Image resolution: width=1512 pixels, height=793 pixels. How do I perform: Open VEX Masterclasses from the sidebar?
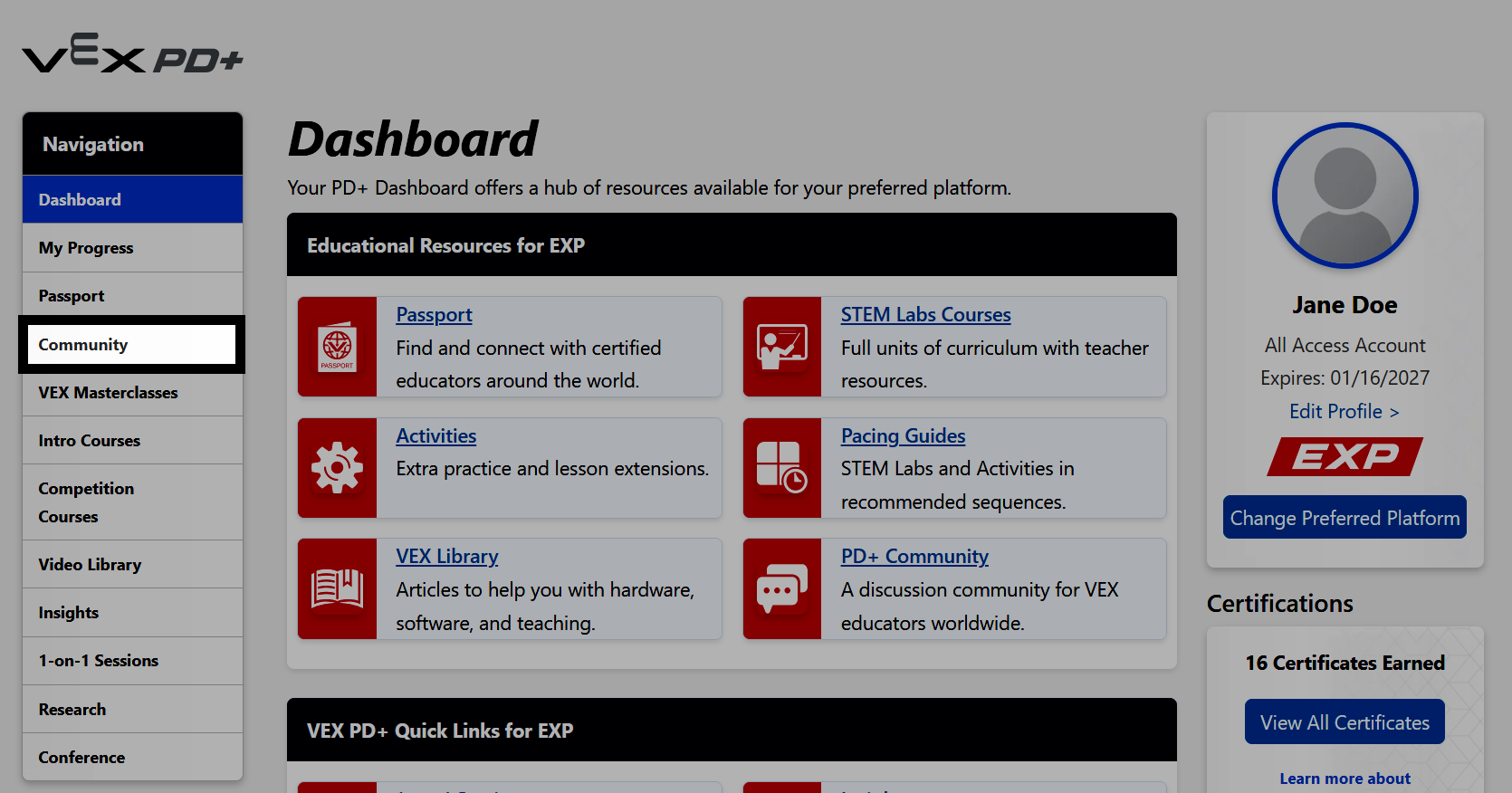pos(132,393)
